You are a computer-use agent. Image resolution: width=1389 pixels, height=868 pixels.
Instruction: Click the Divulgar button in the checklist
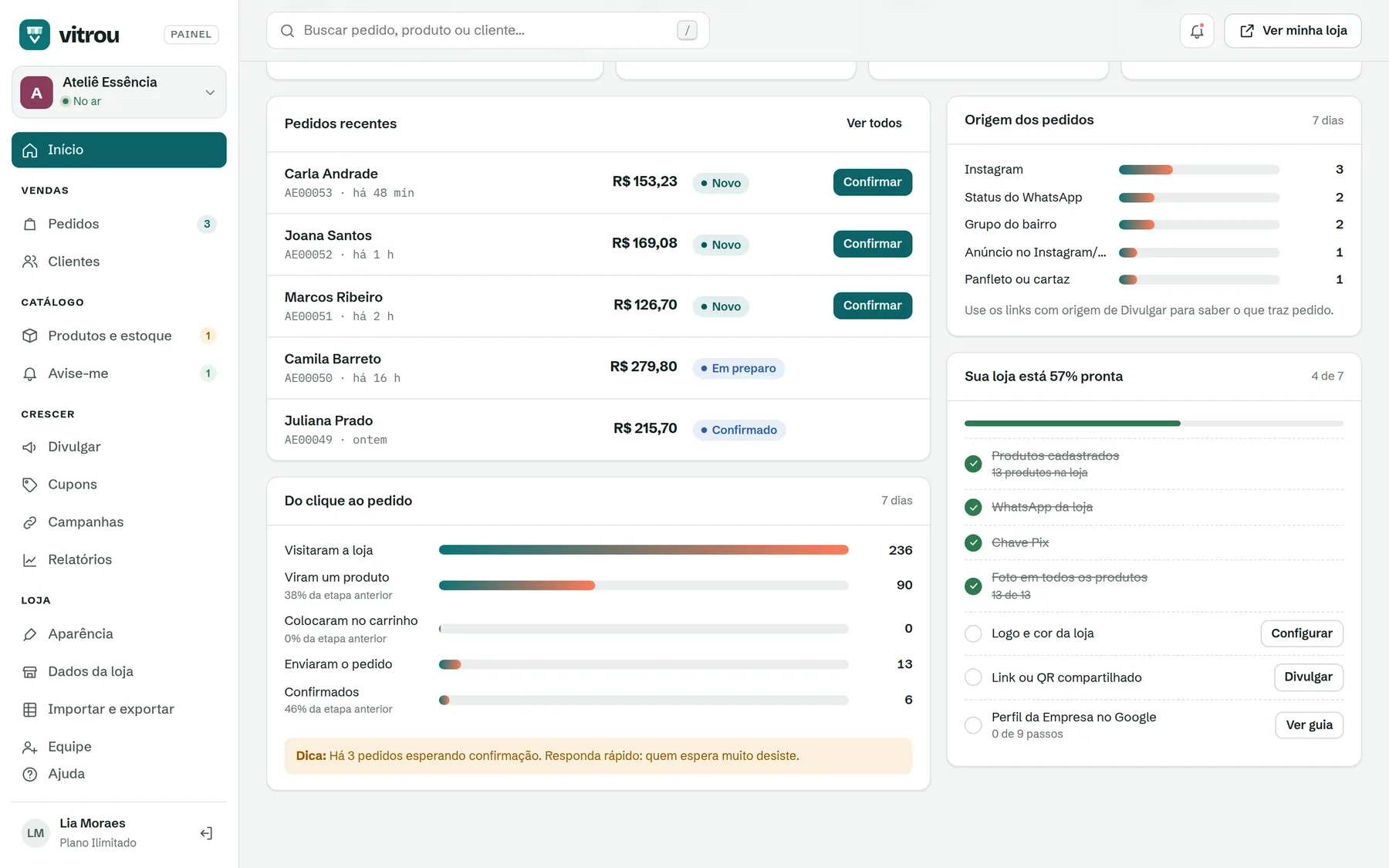click(1308, 677)
